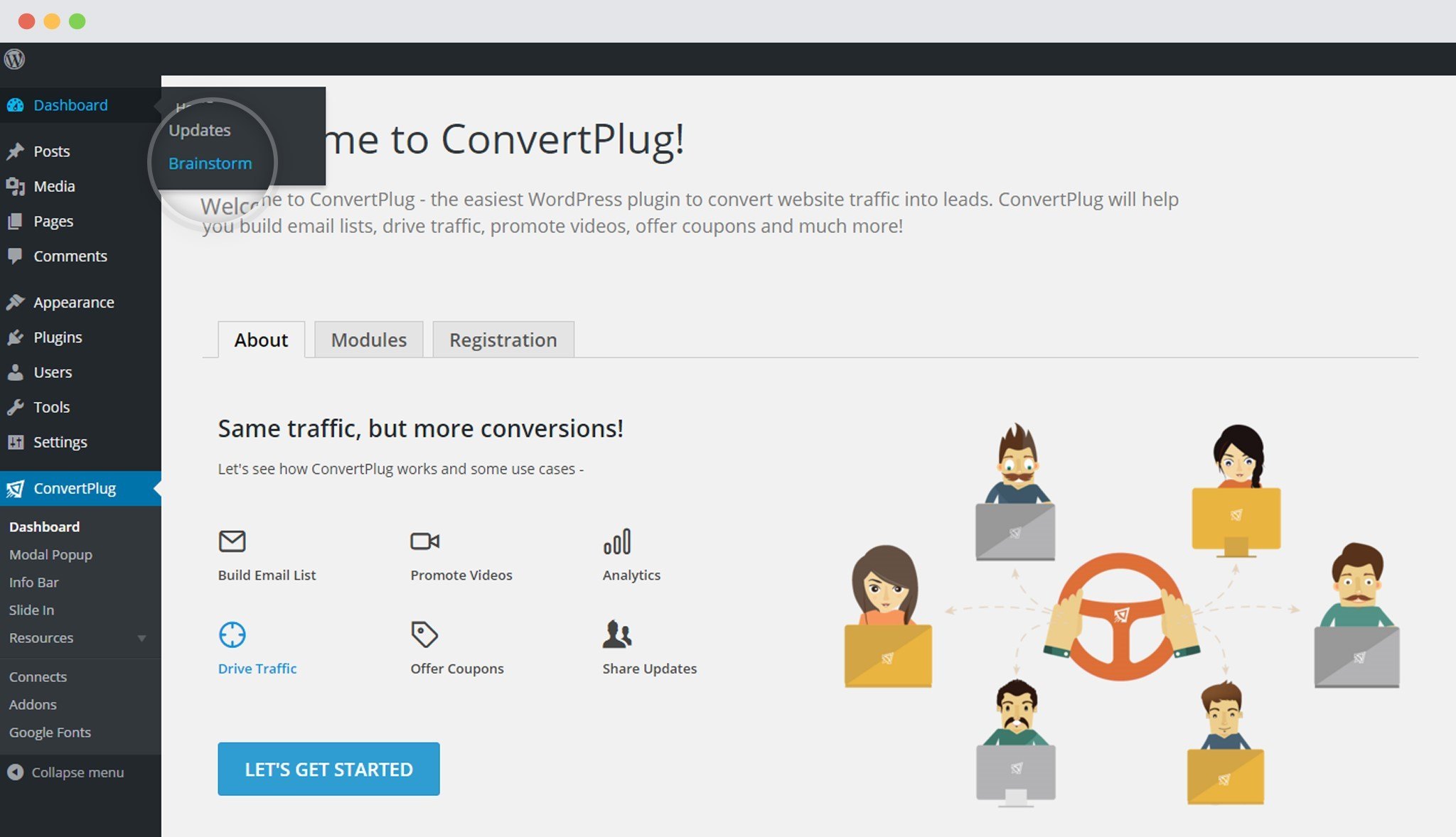
Task: Open the Media menu
Action: (80, 186)
